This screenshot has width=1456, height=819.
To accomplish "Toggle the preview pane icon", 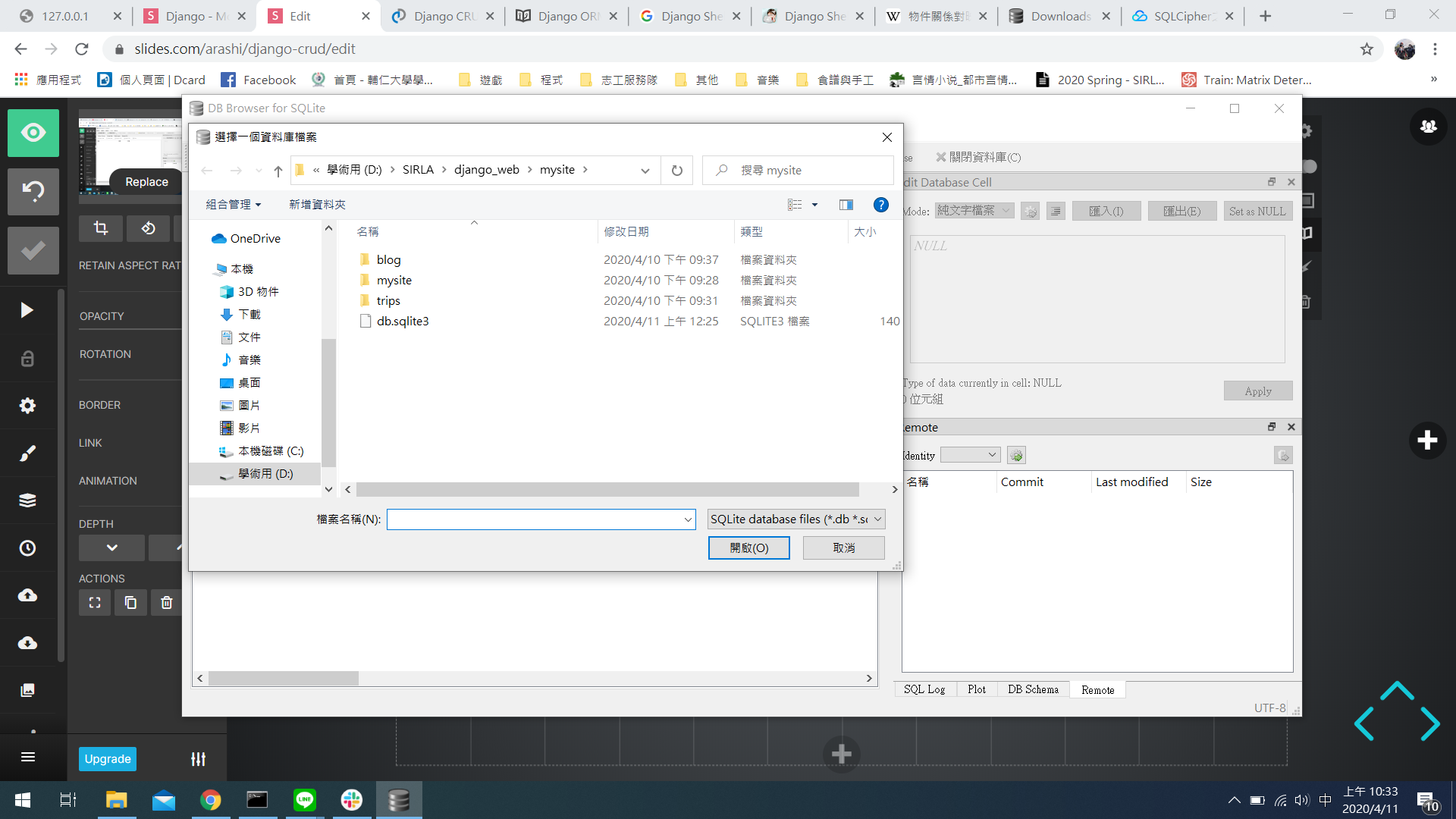I will 846,205.
